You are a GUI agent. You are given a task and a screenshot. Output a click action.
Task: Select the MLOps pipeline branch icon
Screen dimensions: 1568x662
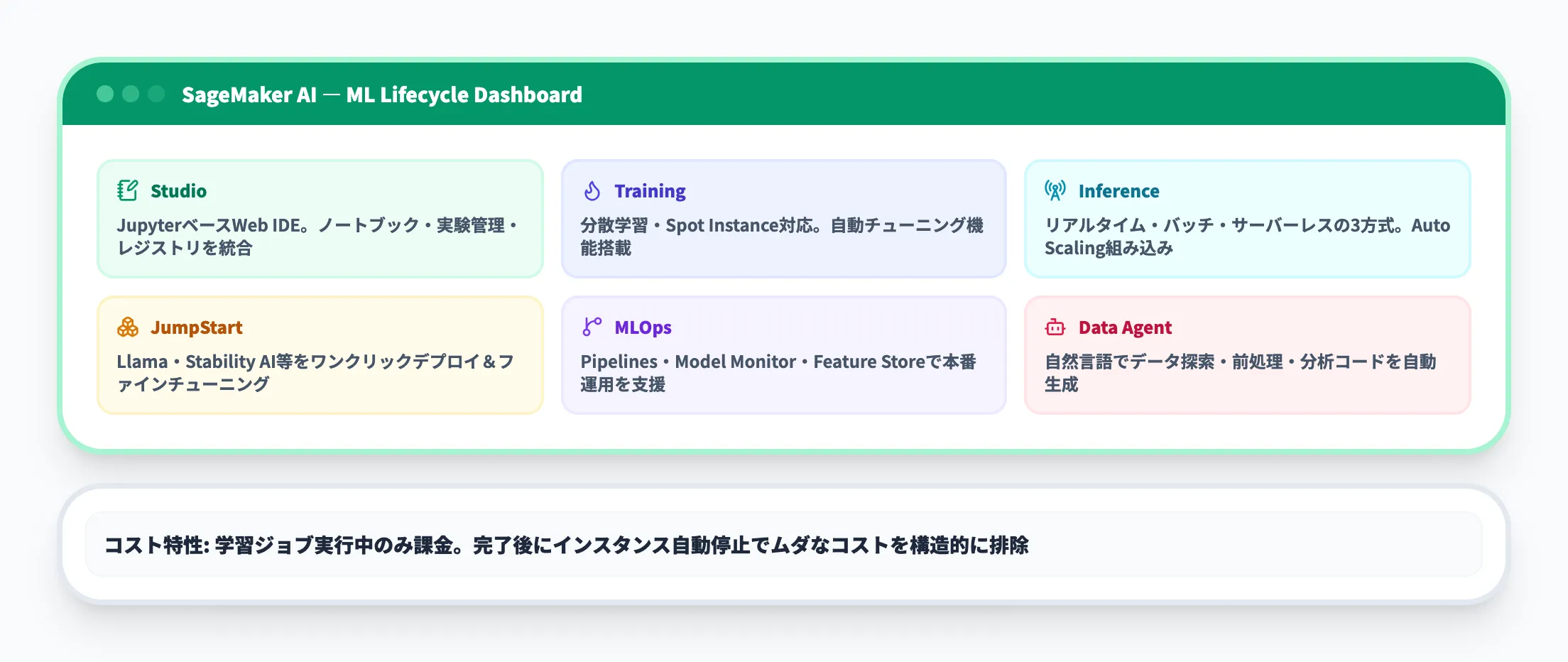click(591, 326)
